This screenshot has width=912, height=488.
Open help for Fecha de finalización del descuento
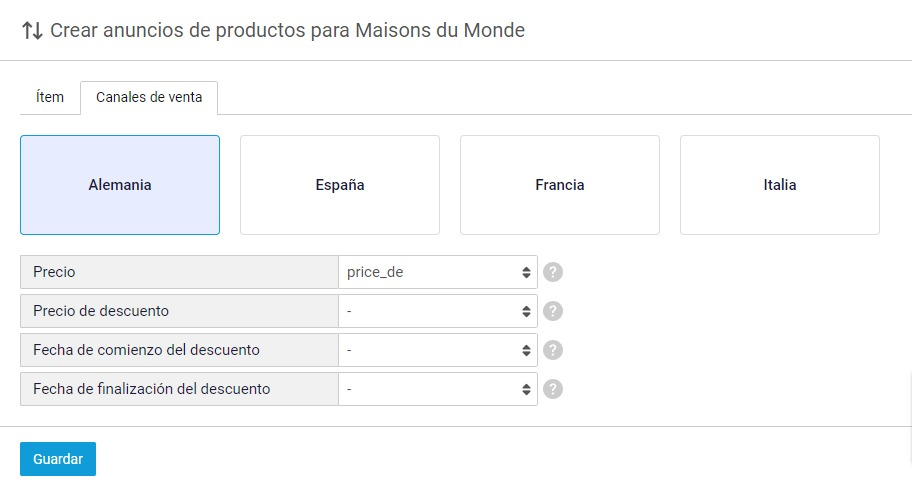[553, 389]
